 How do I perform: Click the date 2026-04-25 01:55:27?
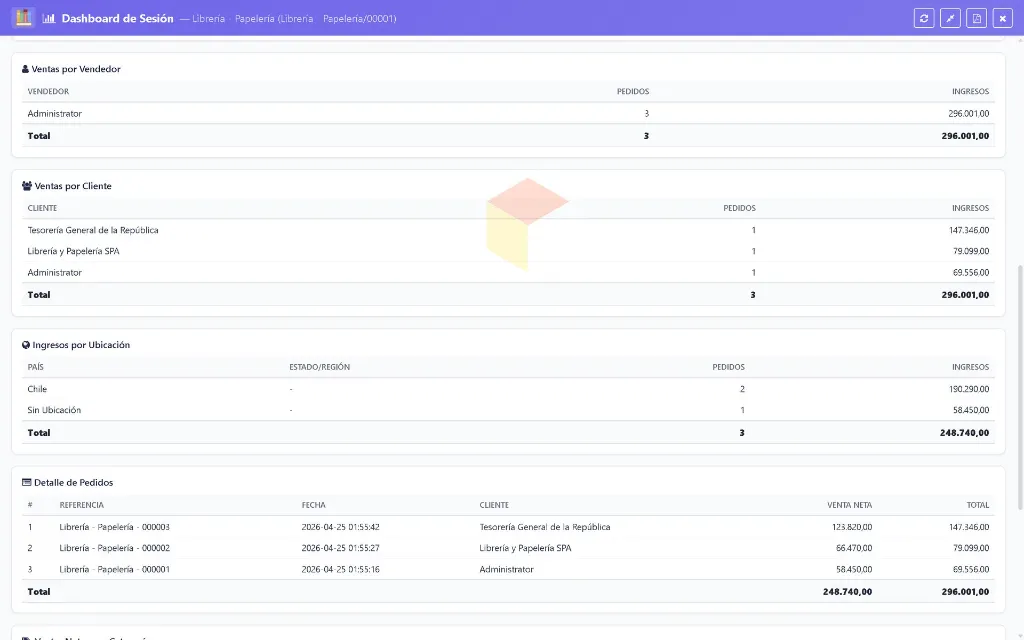point(340,548)
